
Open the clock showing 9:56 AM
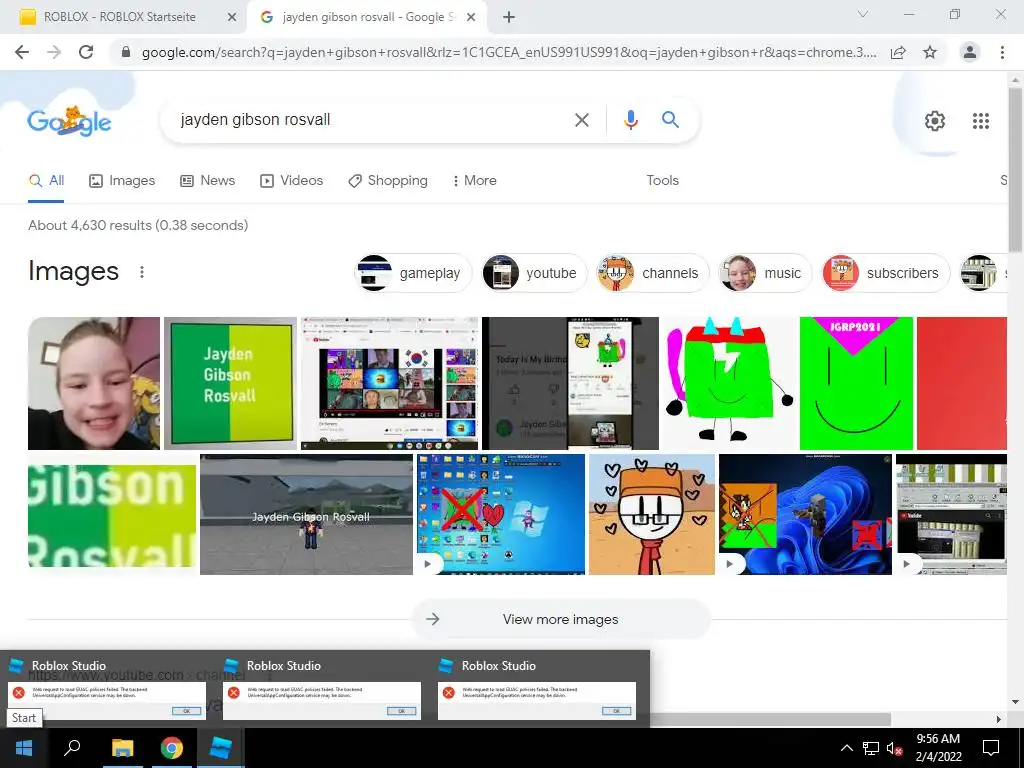point(938,748)
